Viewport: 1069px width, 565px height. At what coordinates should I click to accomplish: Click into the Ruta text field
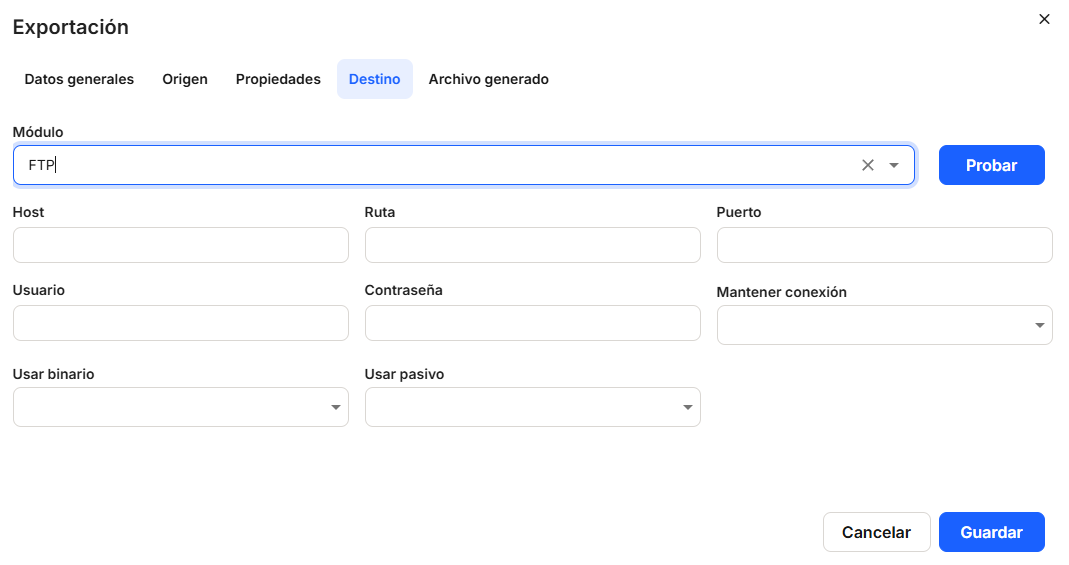coord(532,245)
